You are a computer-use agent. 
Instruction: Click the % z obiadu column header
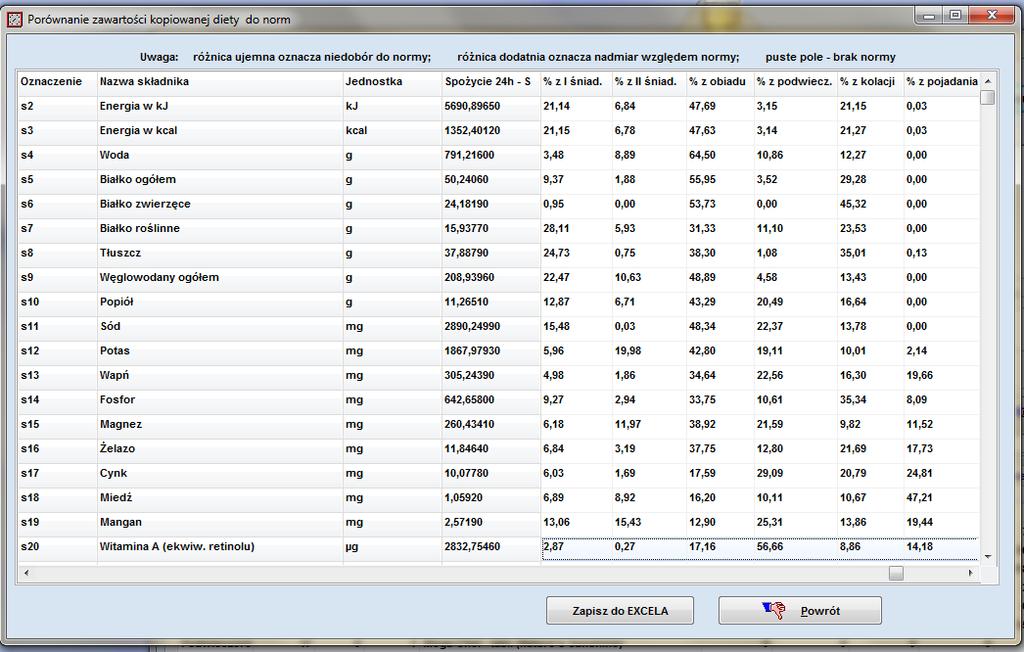coord(720,82)
